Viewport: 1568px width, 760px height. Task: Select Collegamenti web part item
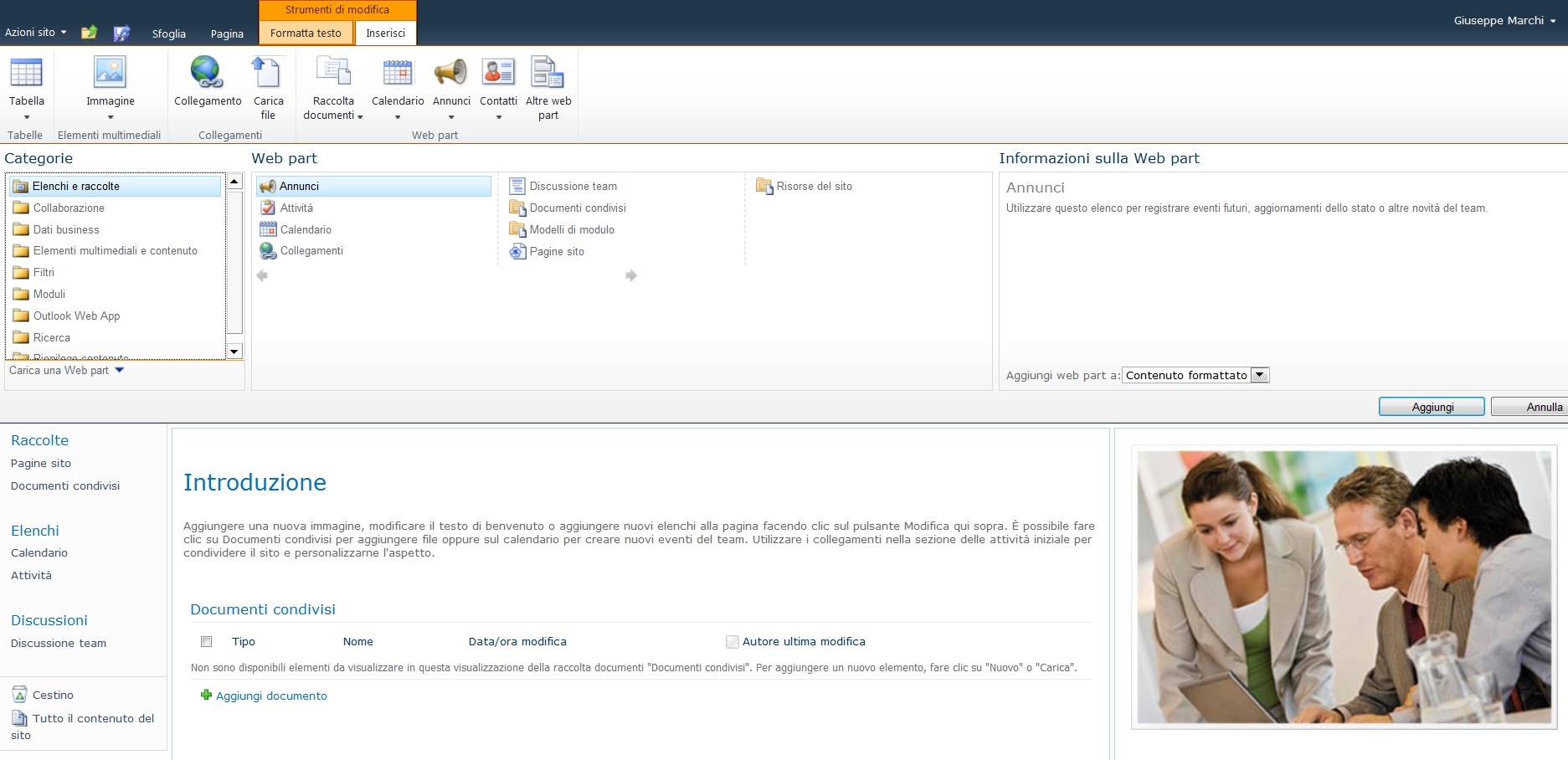point(301,250)
